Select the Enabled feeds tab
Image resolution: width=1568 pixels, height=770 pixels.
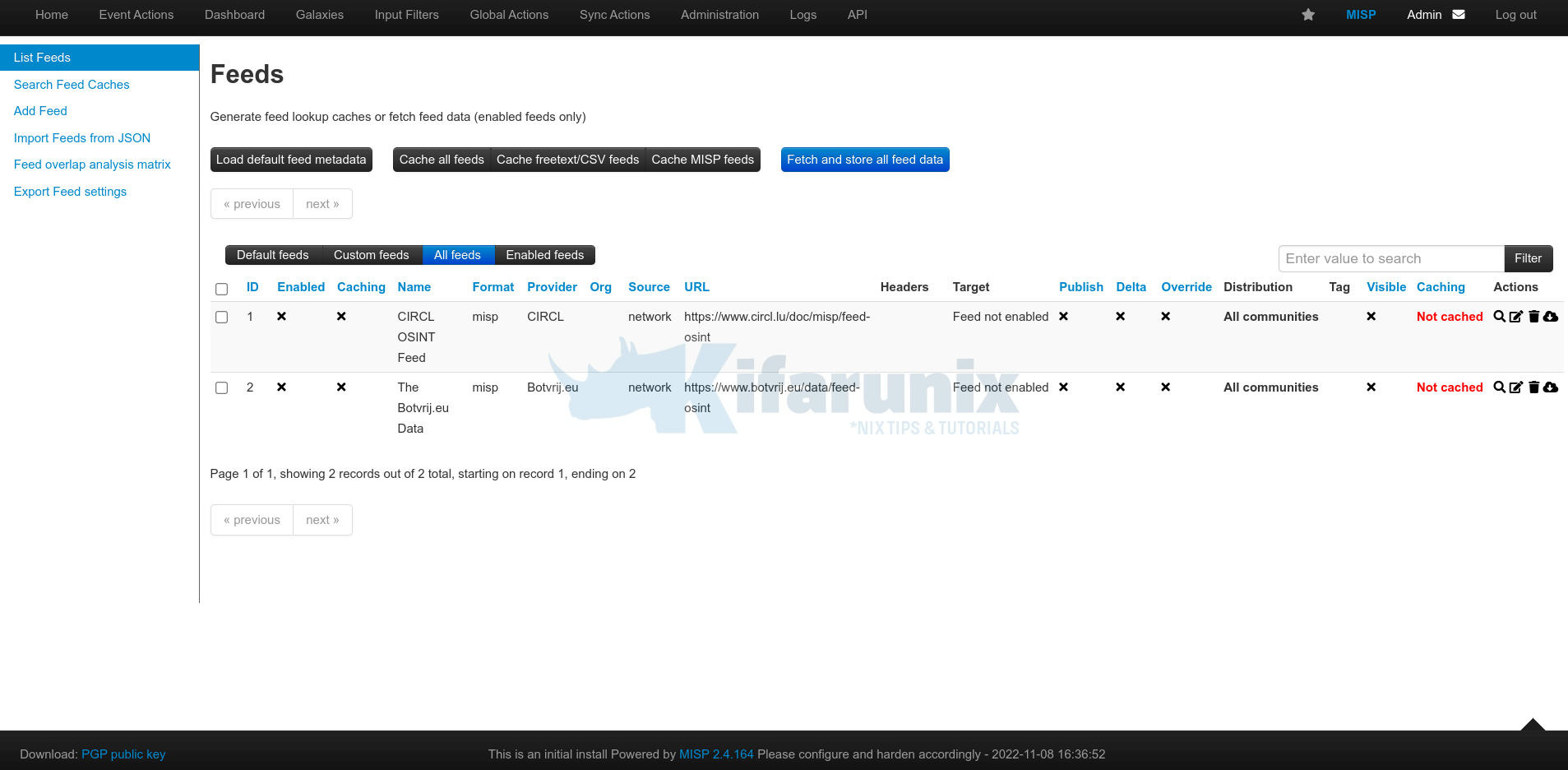545,255
